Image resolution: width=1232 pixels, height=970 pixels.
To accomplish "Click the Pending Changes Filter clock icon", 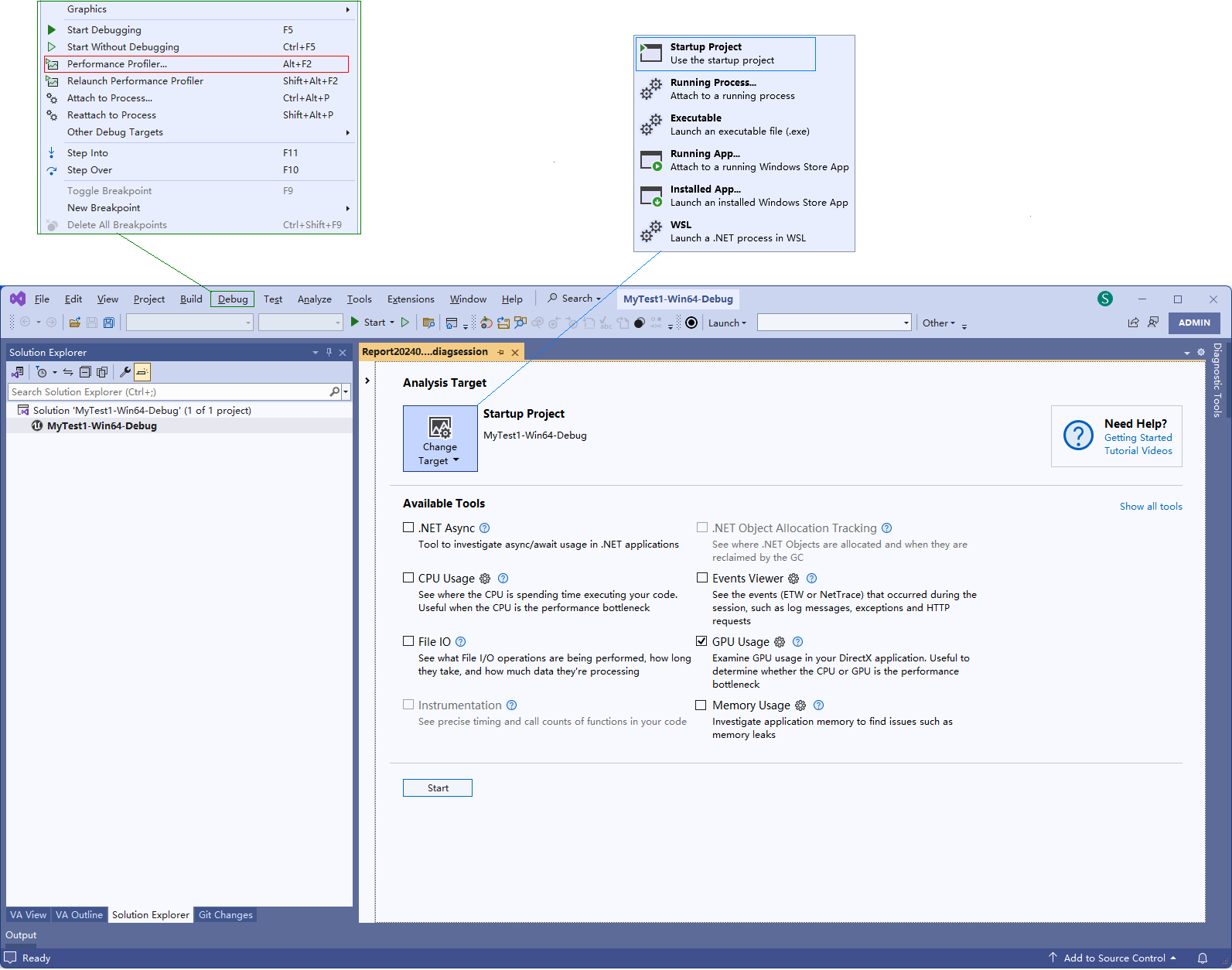I will [x=42, y=372].
